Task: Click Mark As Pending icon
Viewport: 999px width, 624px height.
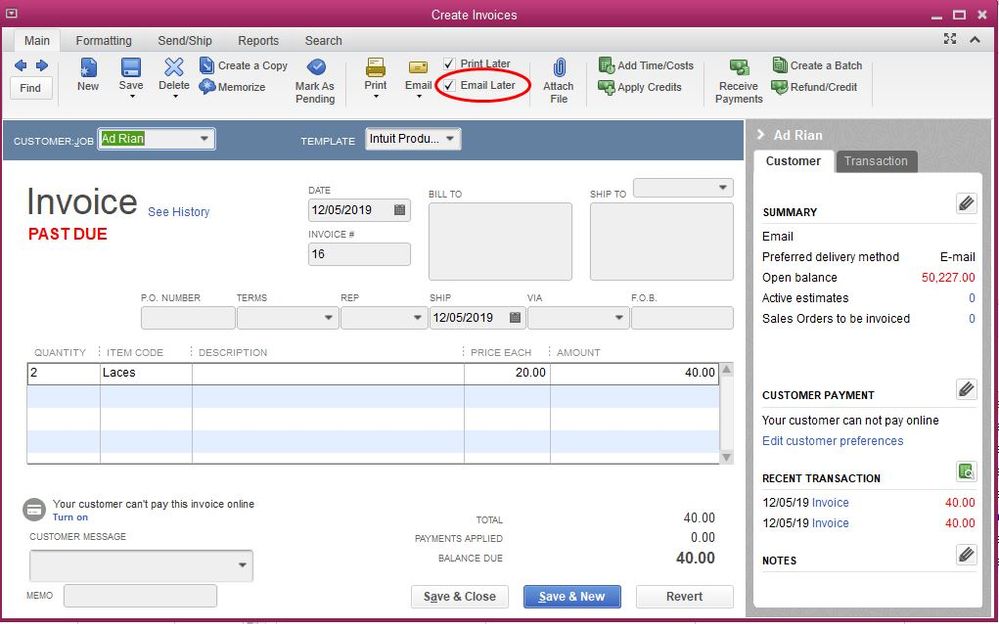Action: [316, 67]
